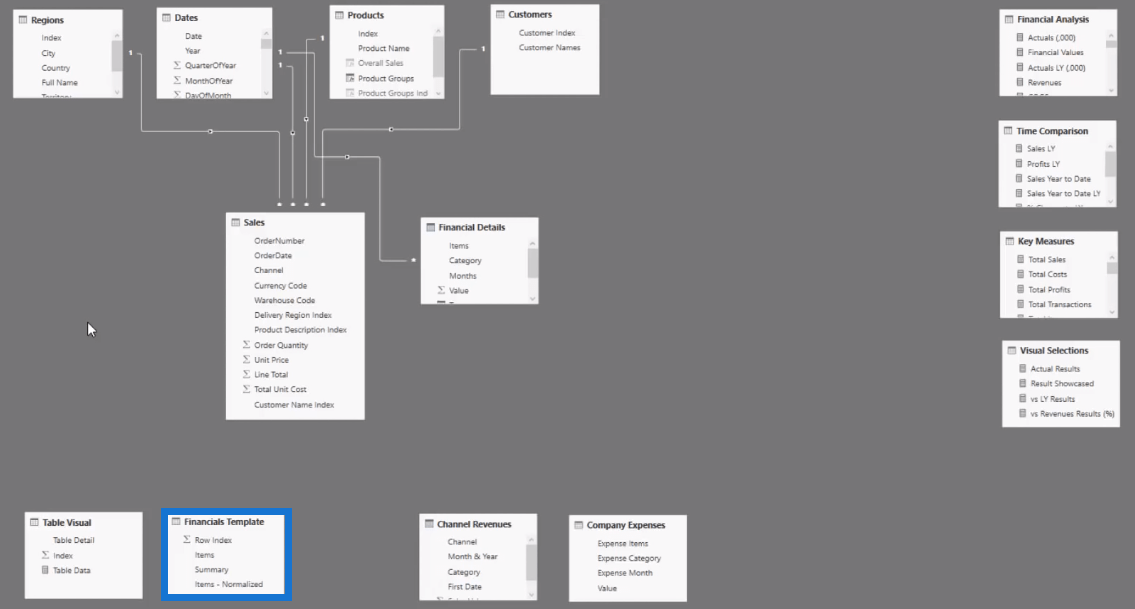Screen dimensions: 1135x609
Task: Click the Key Measures table icon
Action: pos(1010,241)
